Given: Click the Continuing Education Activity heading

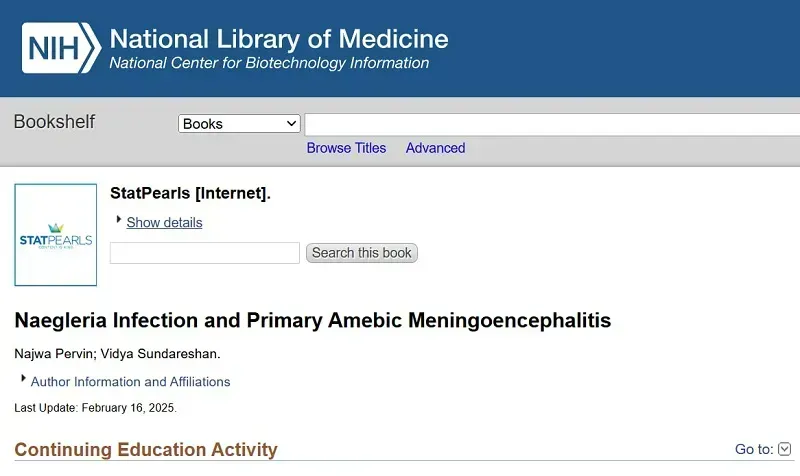Looking at the screenshot, I should [x=146, y=449].
